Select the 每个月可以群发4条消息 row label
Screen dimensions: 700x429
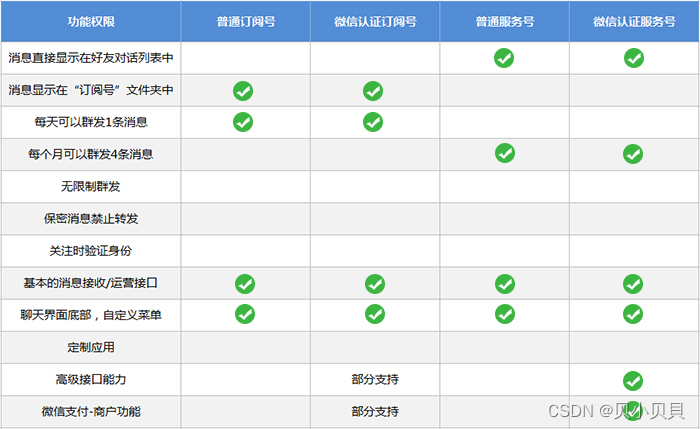91,154
